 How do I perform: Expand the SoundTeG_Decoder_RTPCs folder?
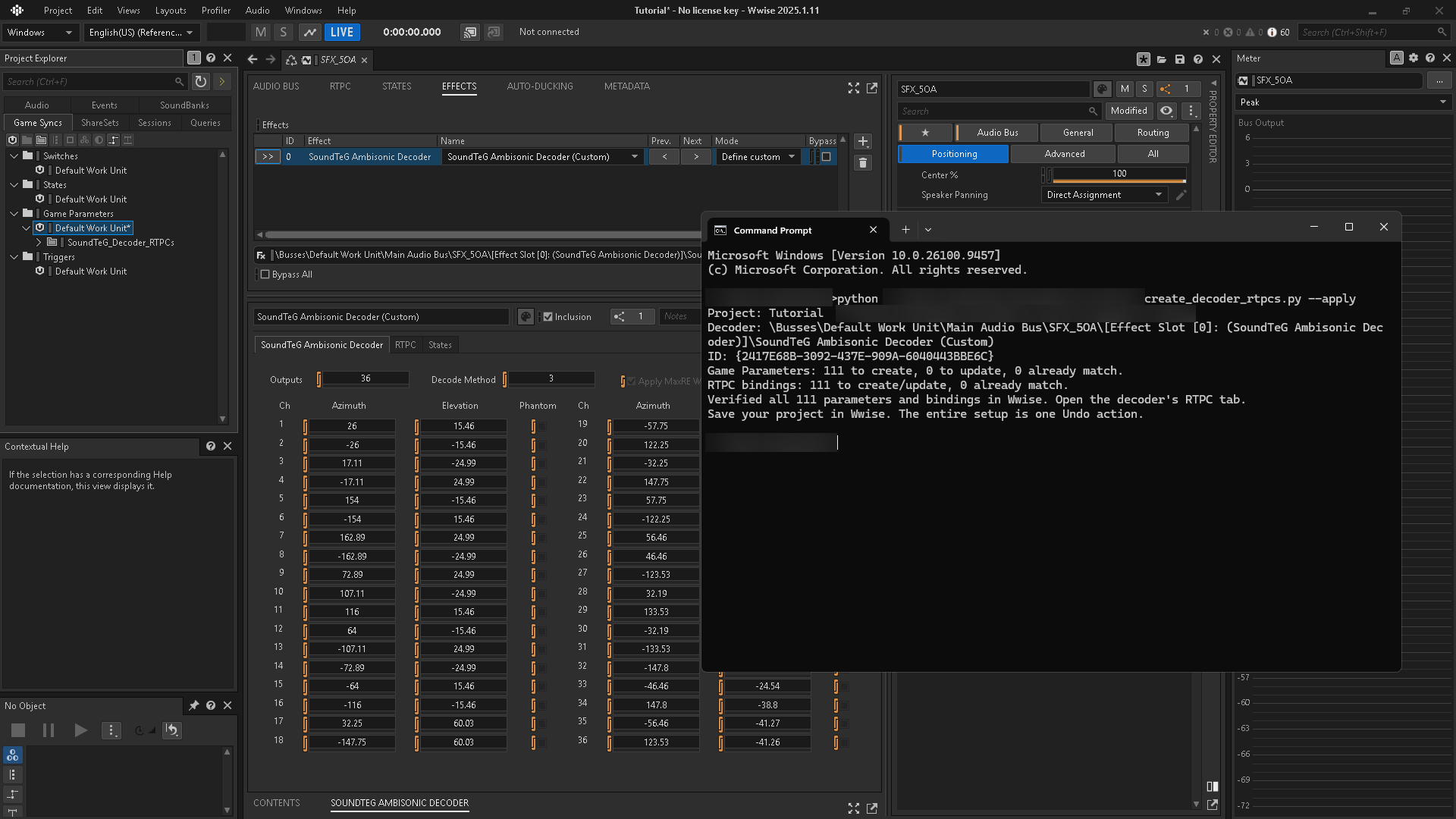point(39,243)
